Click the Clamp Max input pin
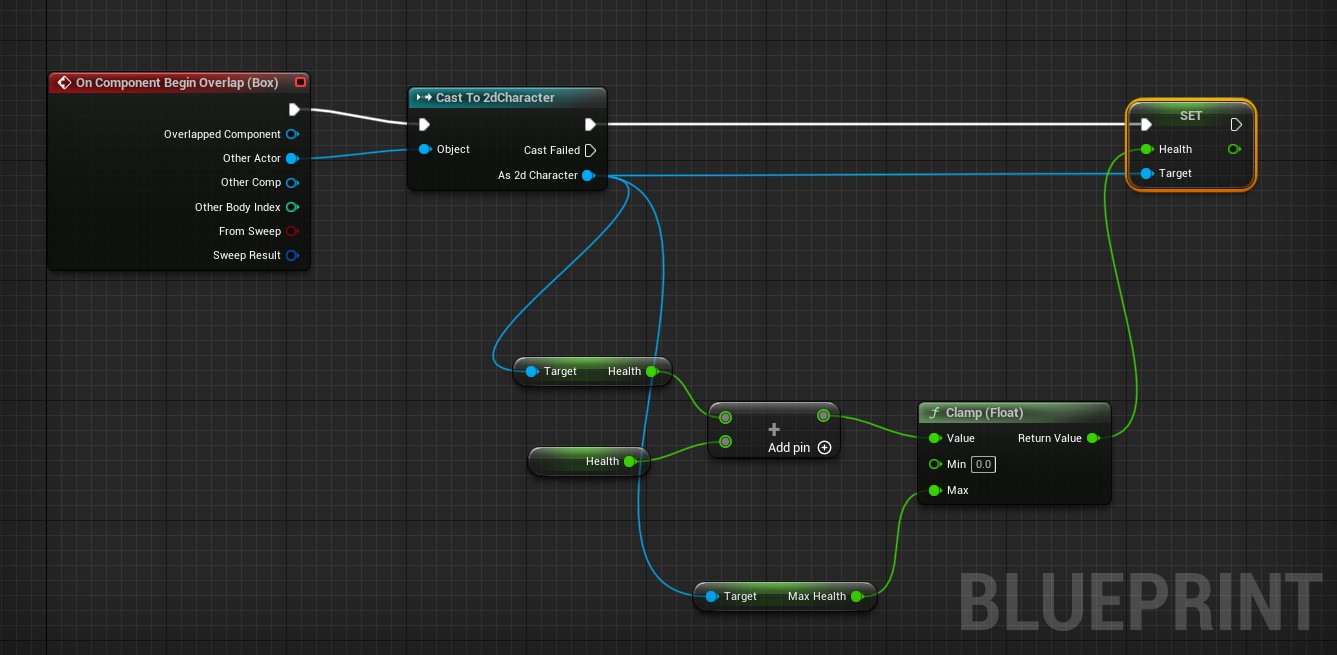Image resolution: width=1337 pixels, height=655 pixels. 934,490
